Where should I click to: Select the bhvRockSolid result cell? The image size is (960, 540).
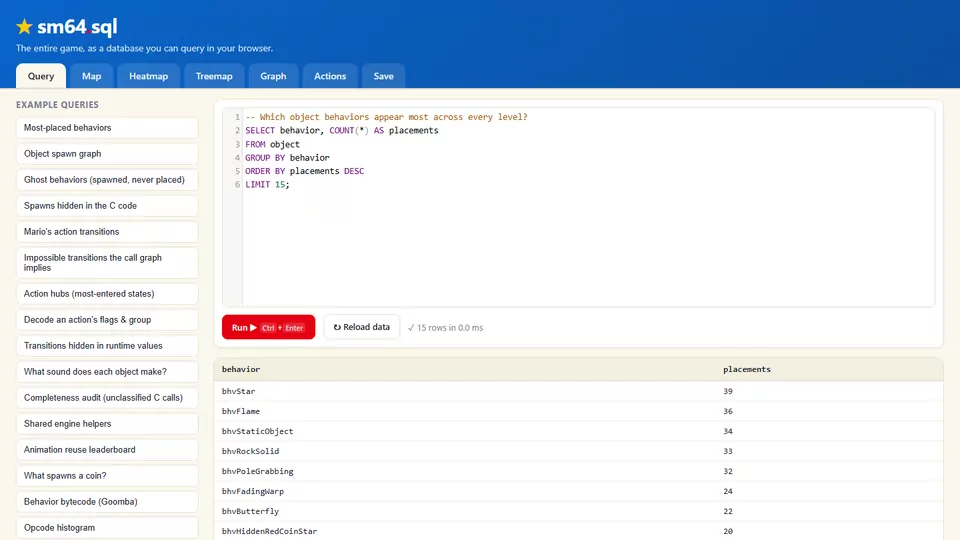pyautogui.click(x=250, y=451)
